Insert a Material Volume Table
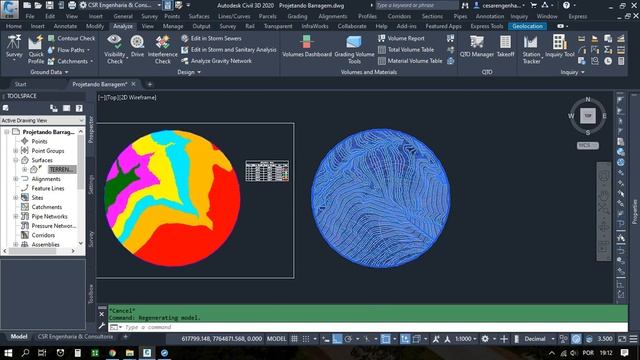The image size is (640, 360). tap(410, 61)
